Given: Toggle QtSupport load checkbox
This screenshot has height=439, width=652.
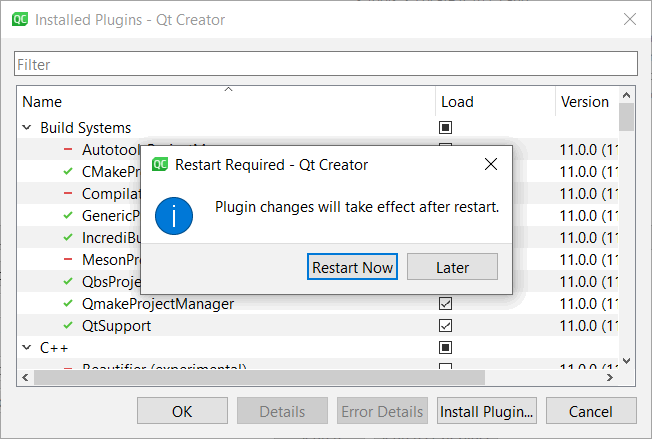Looking at the screenshot, I should click(446, 326).
